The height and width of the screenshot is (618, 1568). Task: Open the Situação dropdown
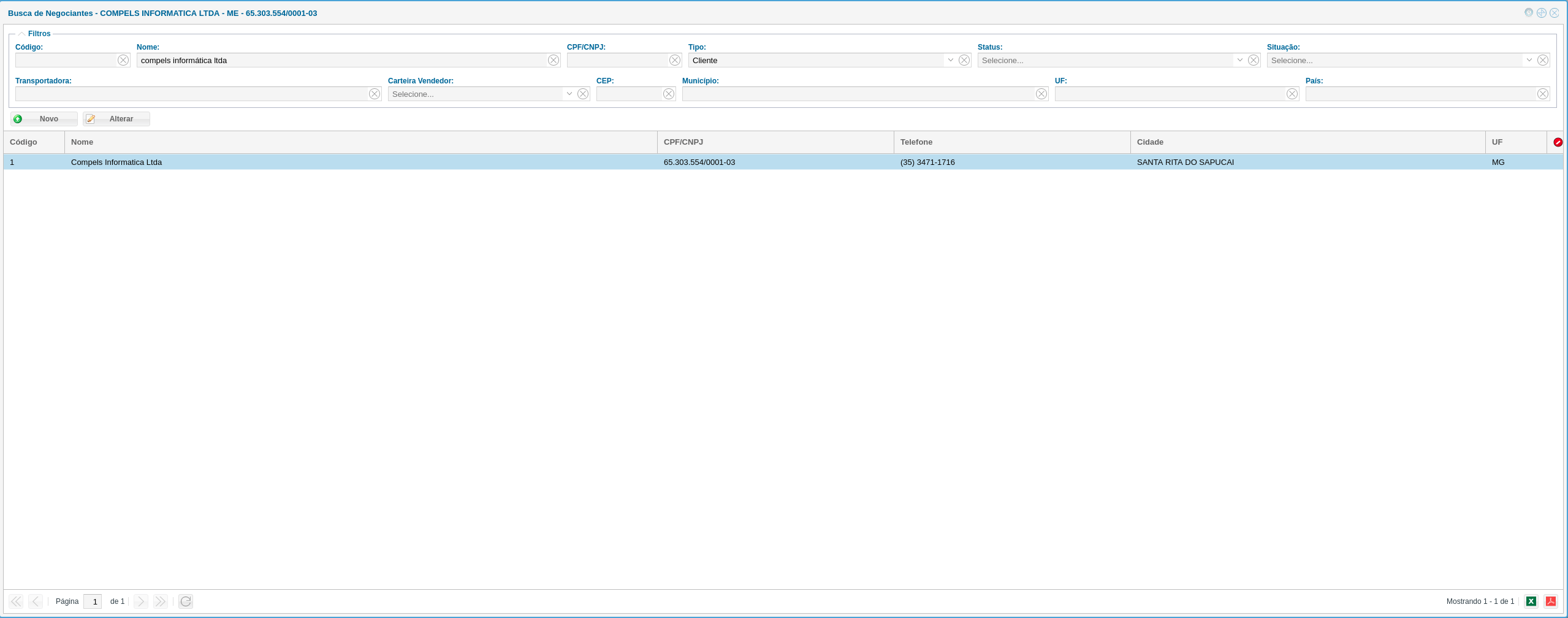coord(1529,60)
